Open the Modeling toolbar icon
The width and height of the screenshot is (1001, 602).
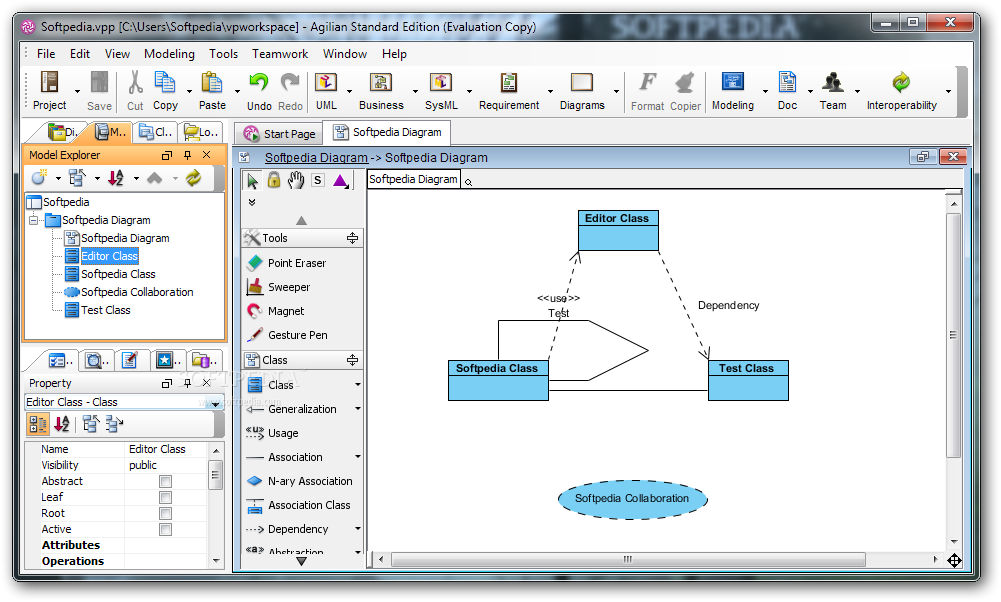[733, 82]
